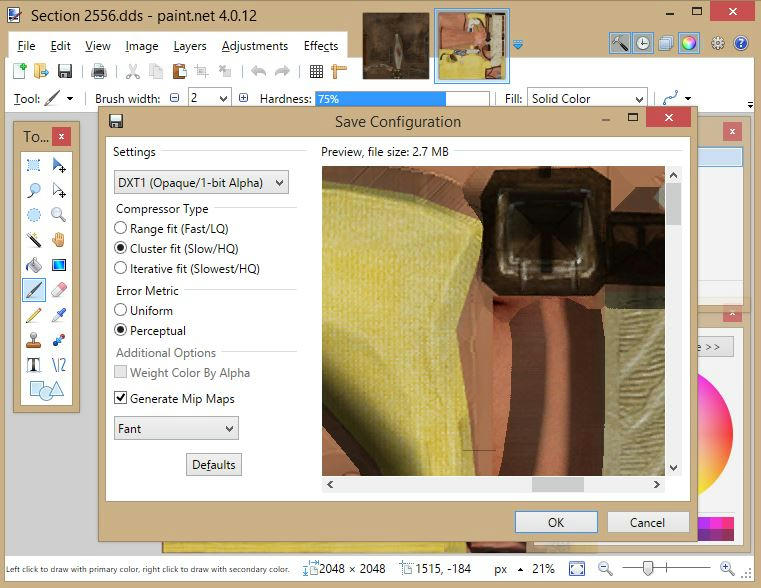The image size is (761, 588).
Task: Click the OK button
Action: pos(556,522)
